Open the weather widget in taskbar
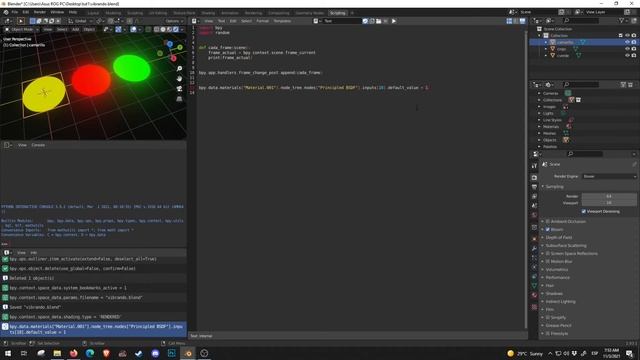The width and height of the screenshot is (640, 360). tap(525, 353)
